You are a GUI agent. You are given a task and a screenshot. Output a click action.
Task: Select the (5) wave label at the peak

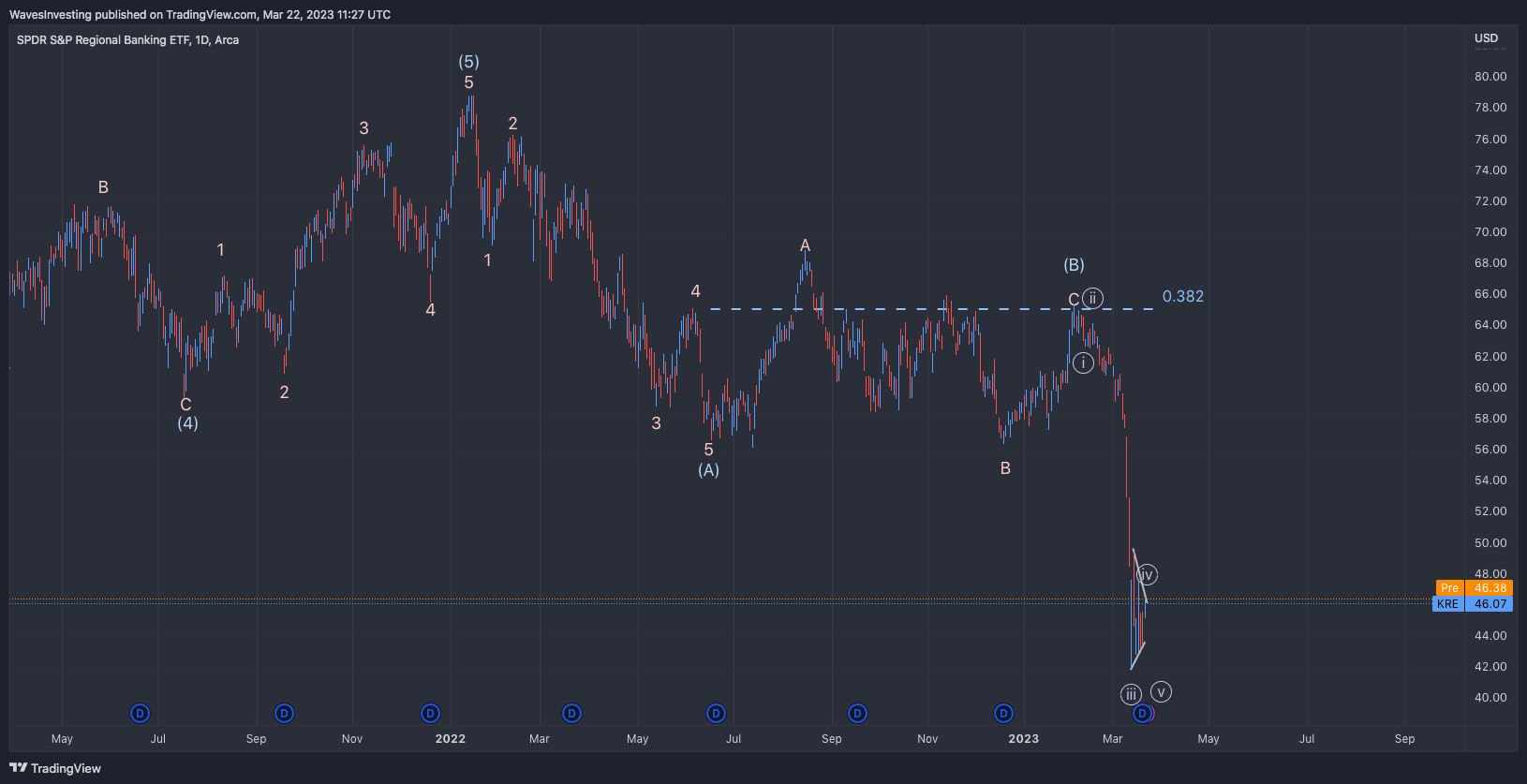pos(468,62)
